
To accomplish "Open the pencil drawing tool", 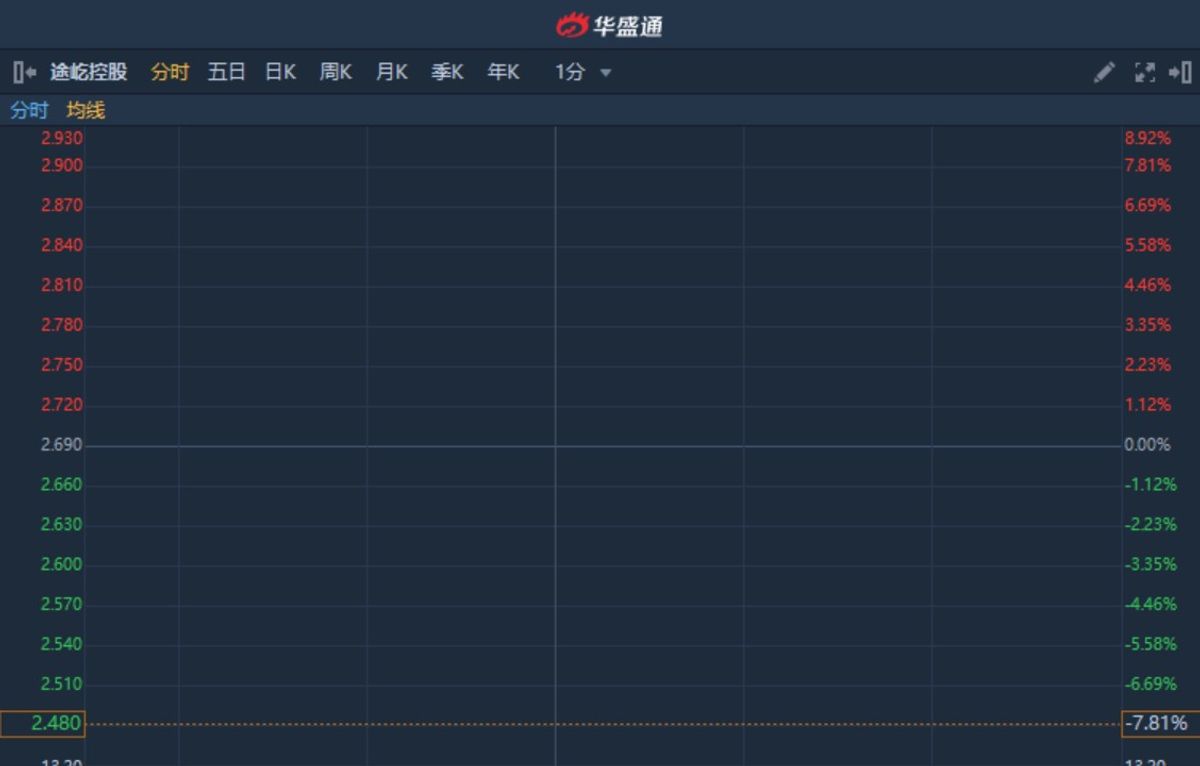I will 1104,72.
